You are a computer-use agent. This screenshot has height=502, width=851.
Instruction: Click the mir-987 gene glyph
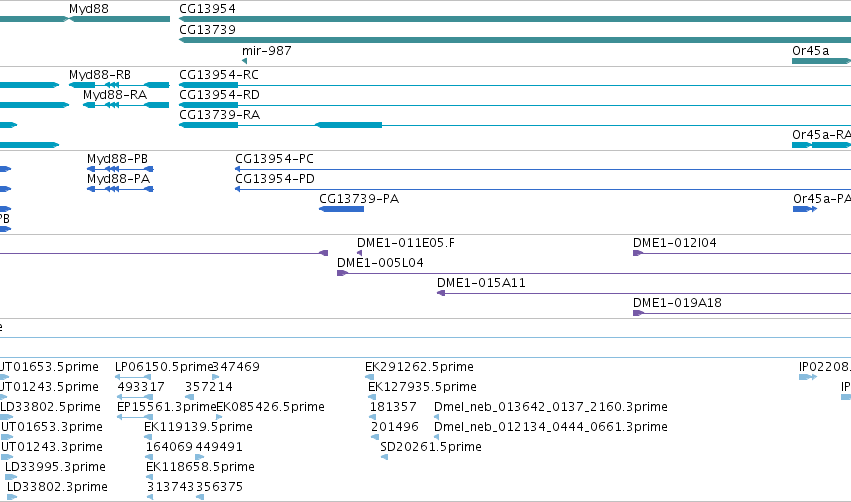[244, 61]
